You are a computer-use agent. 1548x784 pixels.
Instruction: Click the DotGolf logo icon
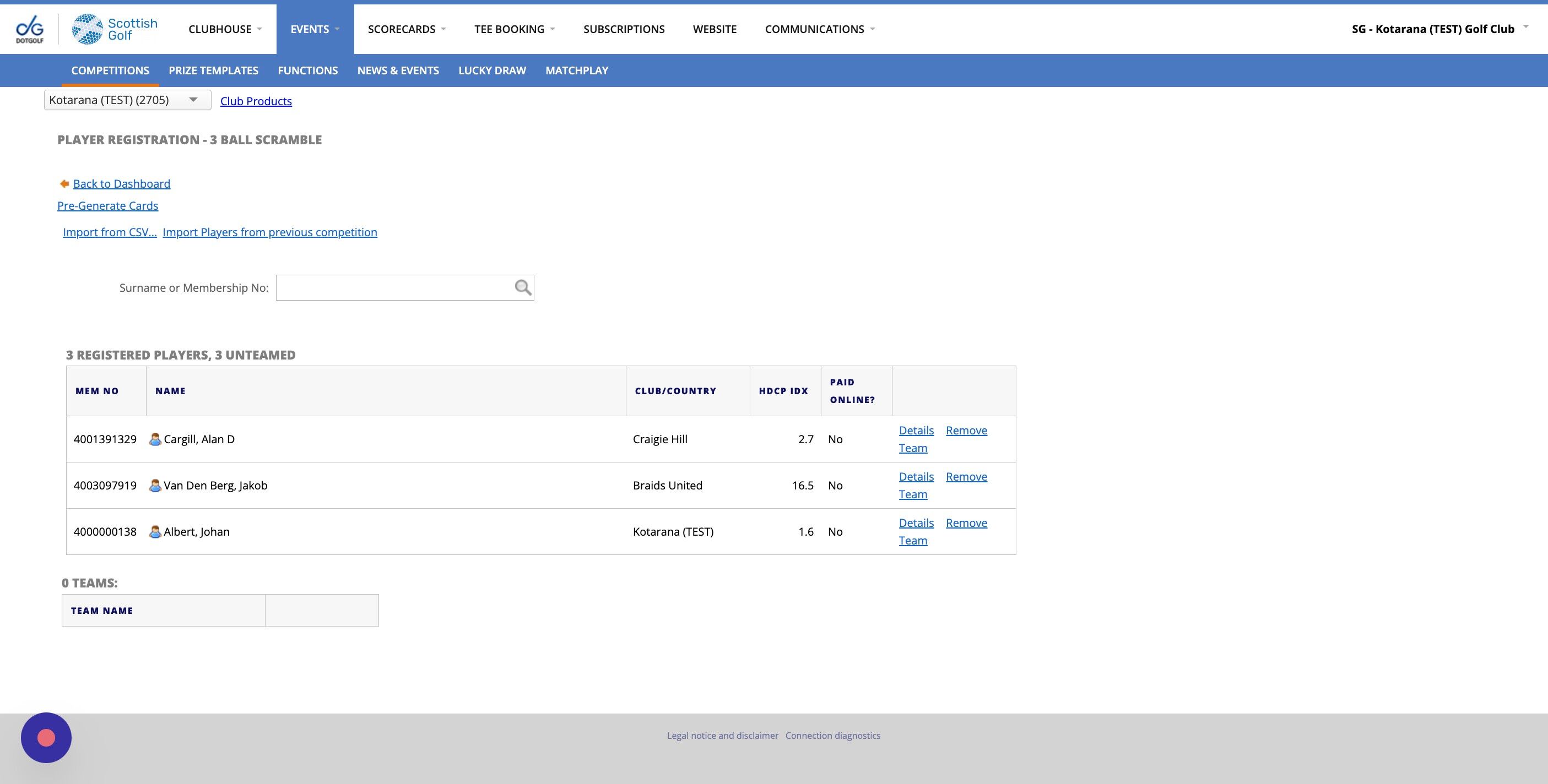[29, 29]
